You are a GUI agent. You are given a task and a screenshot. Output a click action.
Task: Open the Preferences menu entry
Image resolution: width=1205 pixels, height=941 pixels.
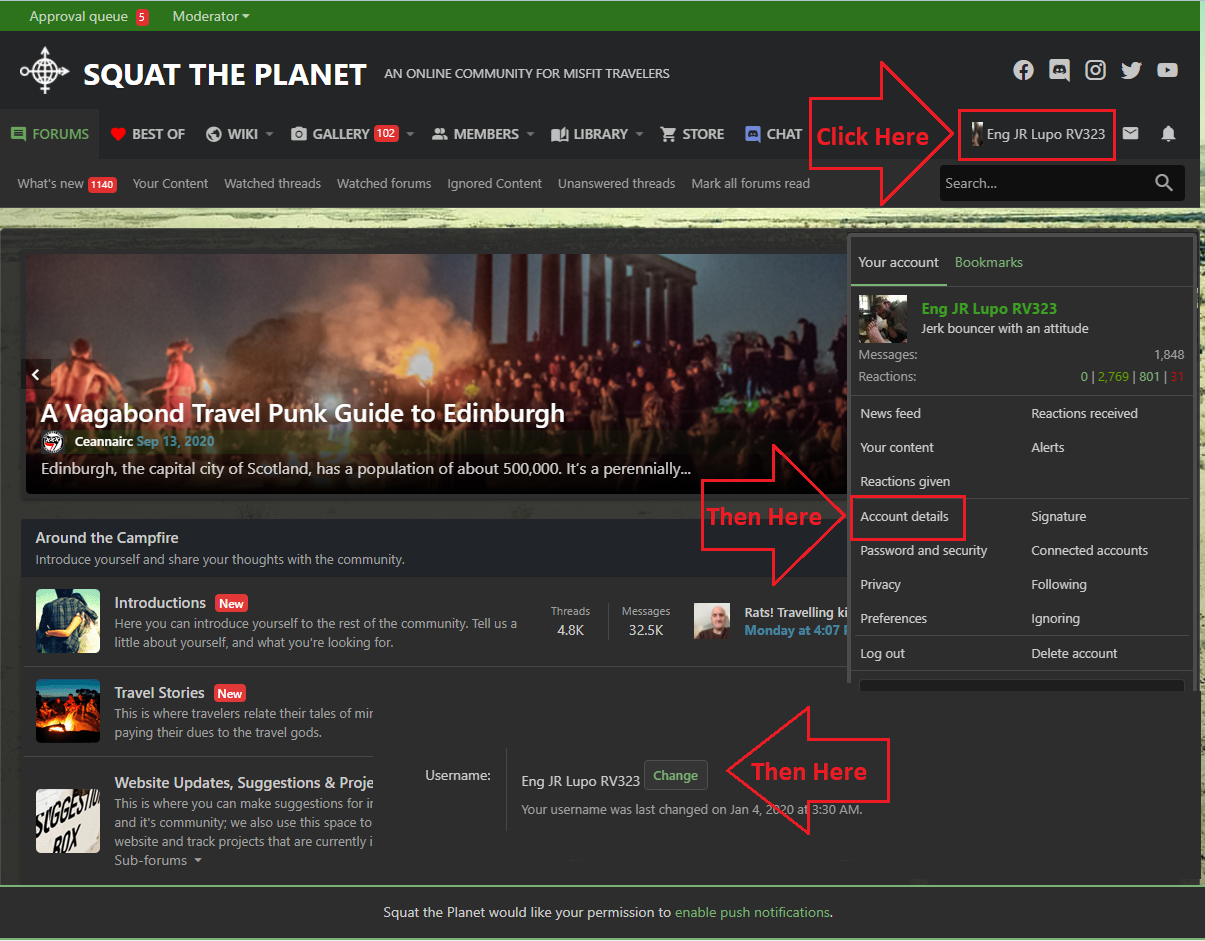(893, 618)
